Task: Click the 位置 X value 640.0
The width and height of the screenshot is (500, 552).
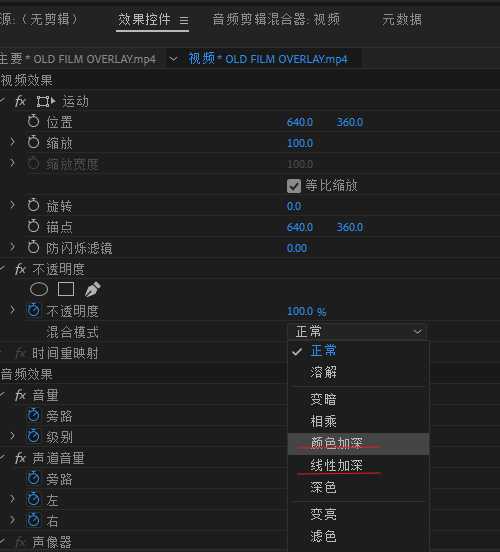Action: tap(300, 122)
